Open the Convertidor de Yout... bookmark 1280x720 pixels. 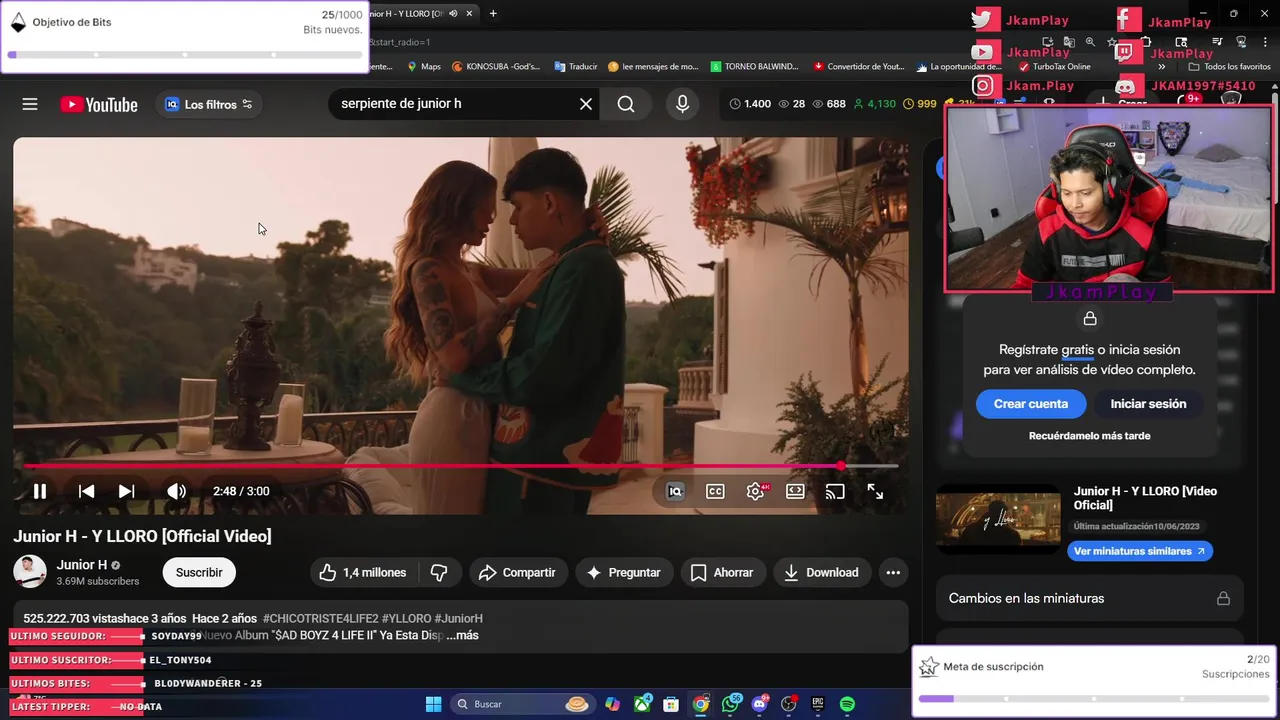pyautogui.click(x=859, y=66)
